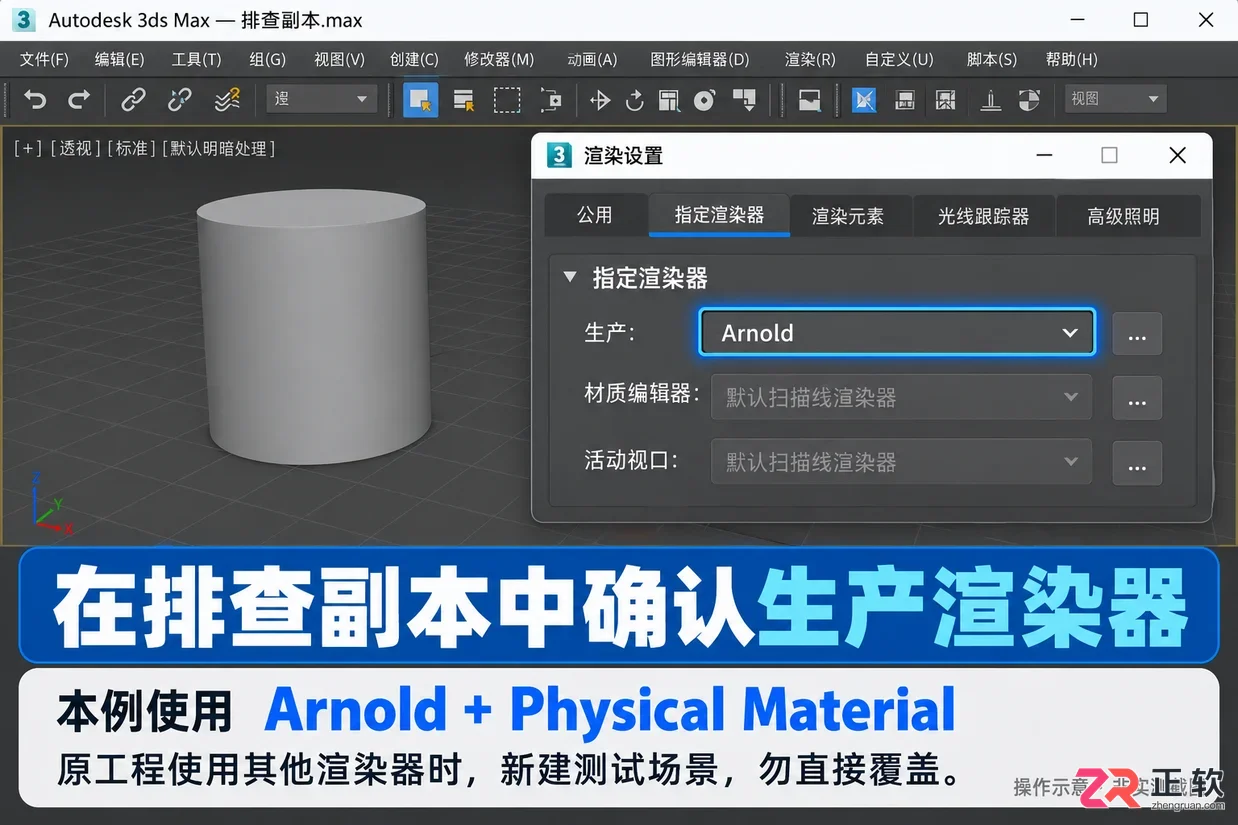This screenshot has width=1238, height=825.
Task: Activate the Select Object tool icon
Action: [420, 99]
